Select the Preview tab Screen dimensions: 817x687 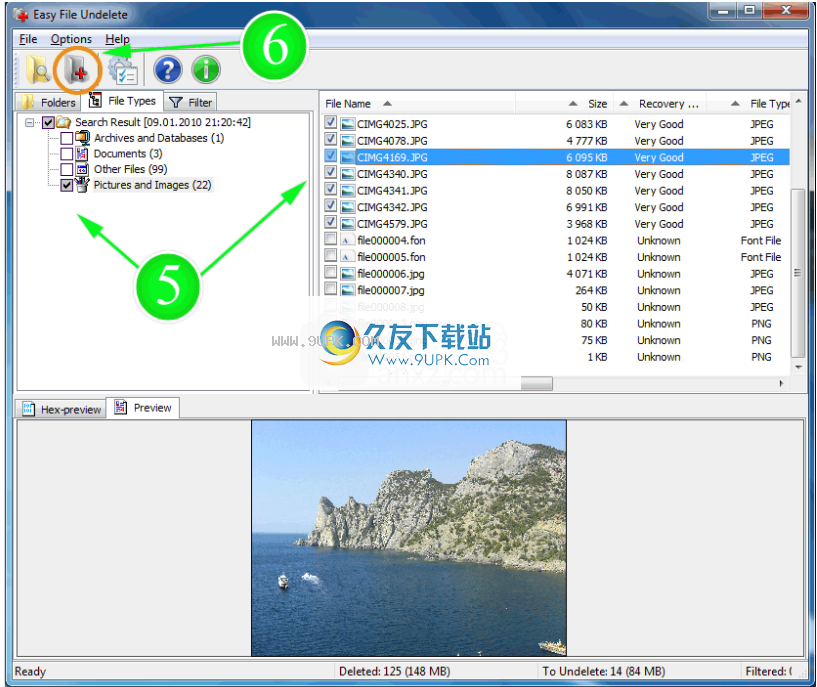[x=143, y=407]
